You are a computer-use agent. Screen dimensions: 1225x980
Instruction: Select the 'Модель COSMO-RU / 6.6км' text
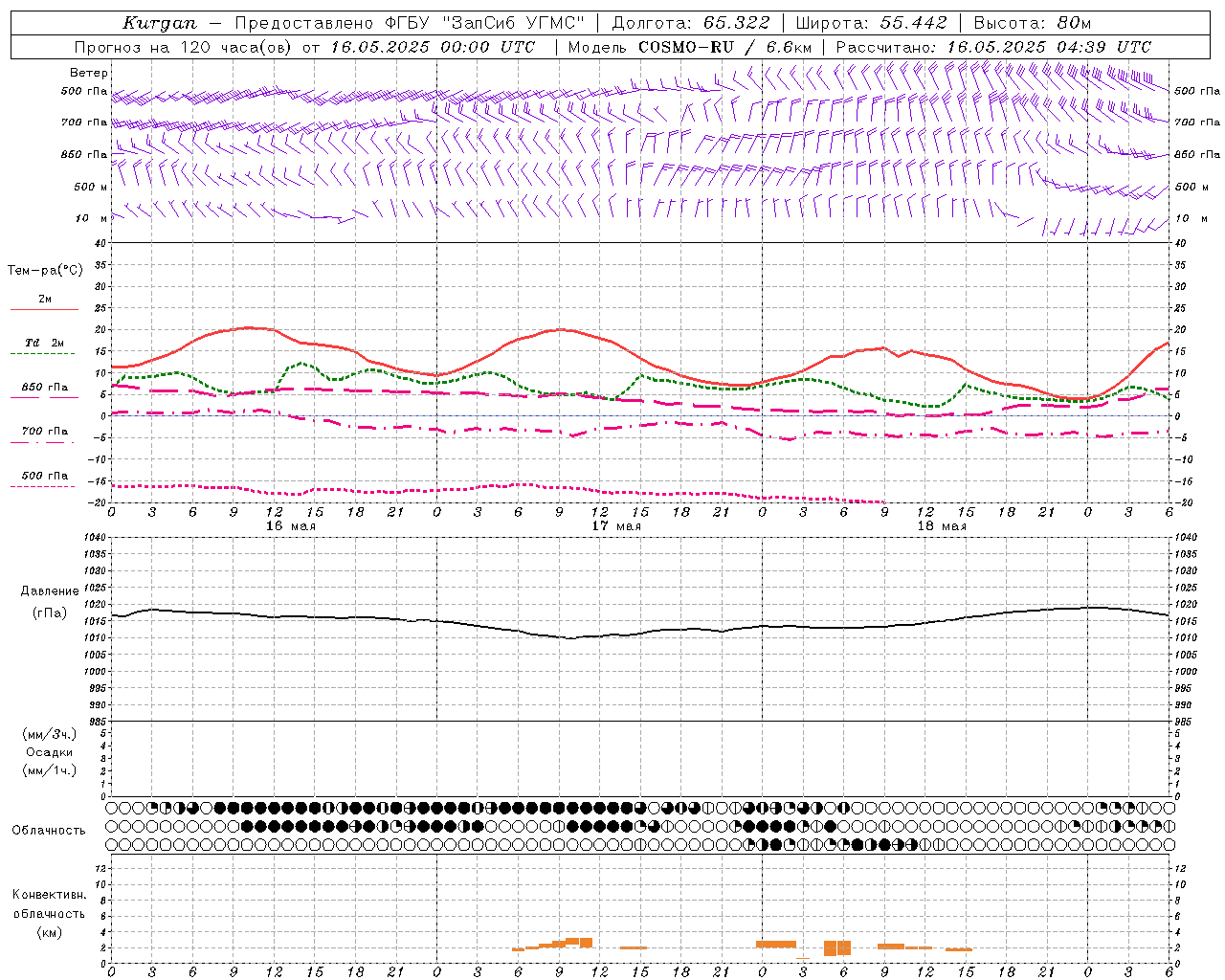tap(689, 47)
